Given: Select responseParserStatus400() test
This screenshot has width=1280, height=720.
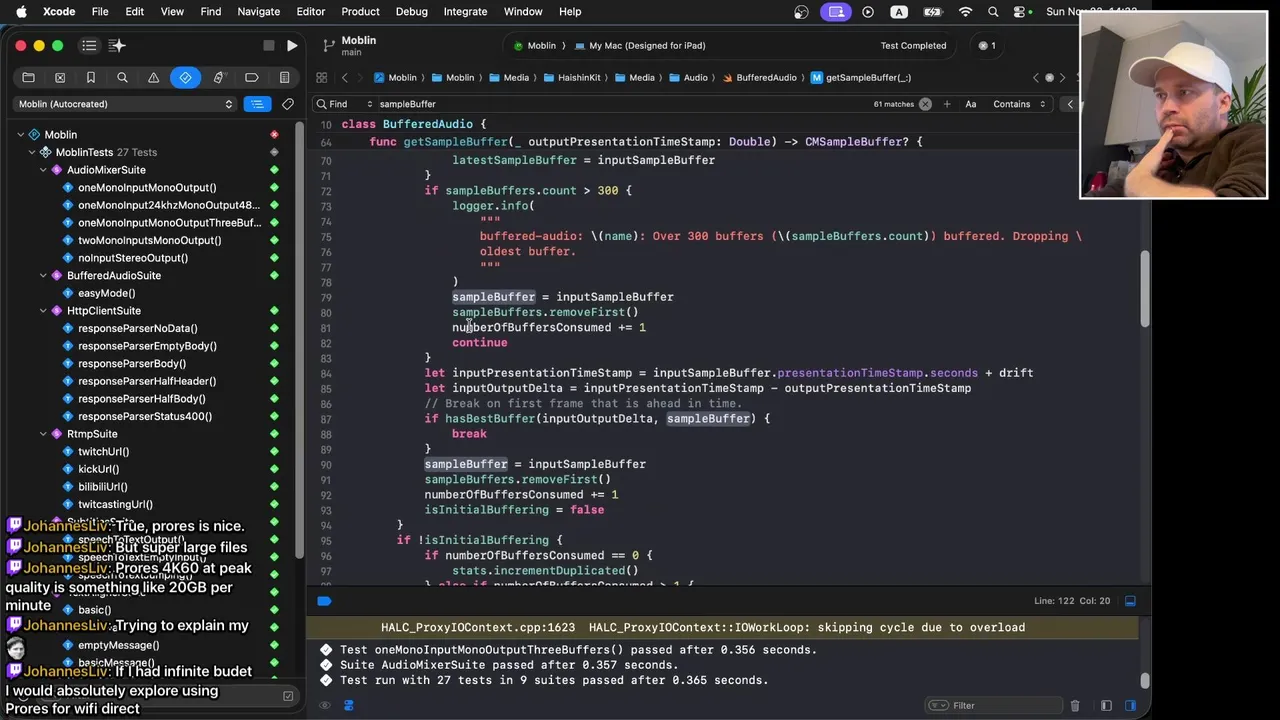Looking at the screenshot, I should pos(145,417).
